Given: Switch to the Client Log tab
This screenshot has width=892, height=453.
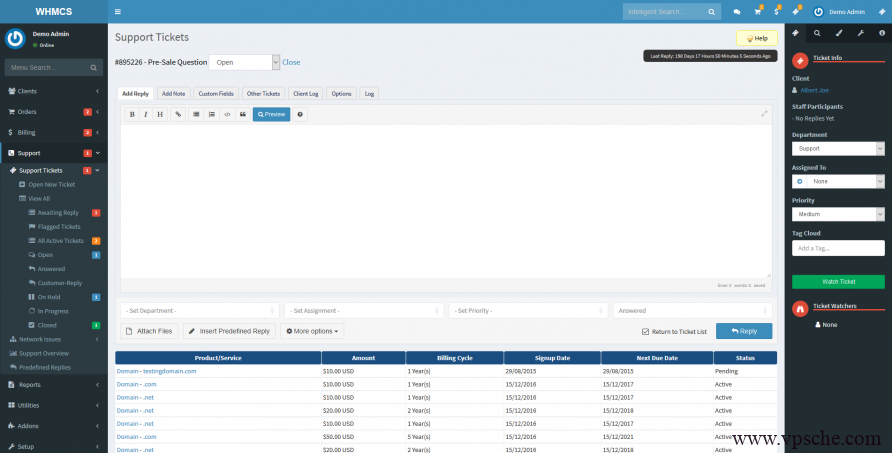Looking at the screenshot, I should [x=305, y=93].
